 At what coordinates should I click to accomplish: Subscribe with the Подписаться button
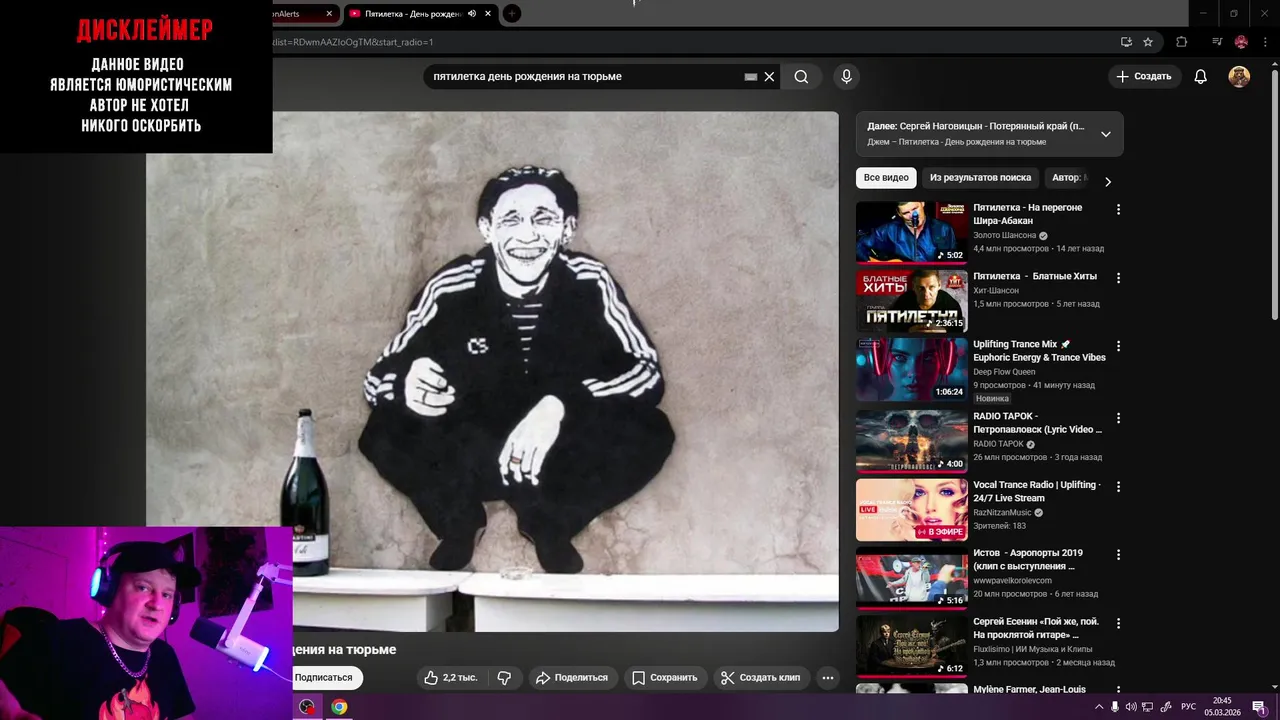pyautogui.click(x=324, y=678)
